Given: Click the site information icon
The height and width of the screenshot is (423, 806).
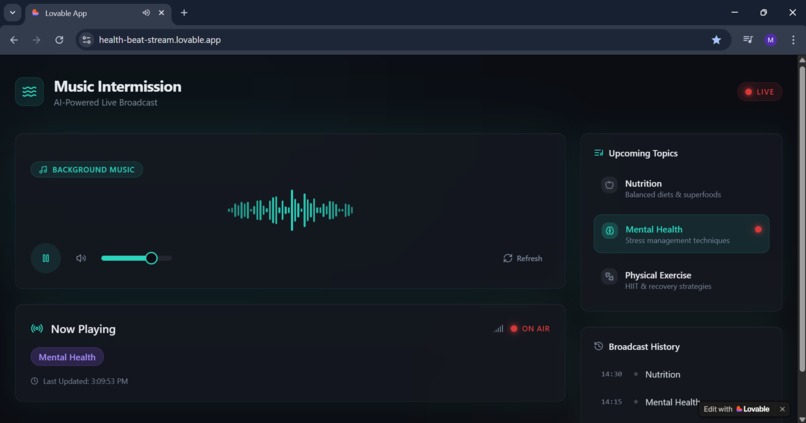Looking at the screenshot, I should click(x=86, y=40).
